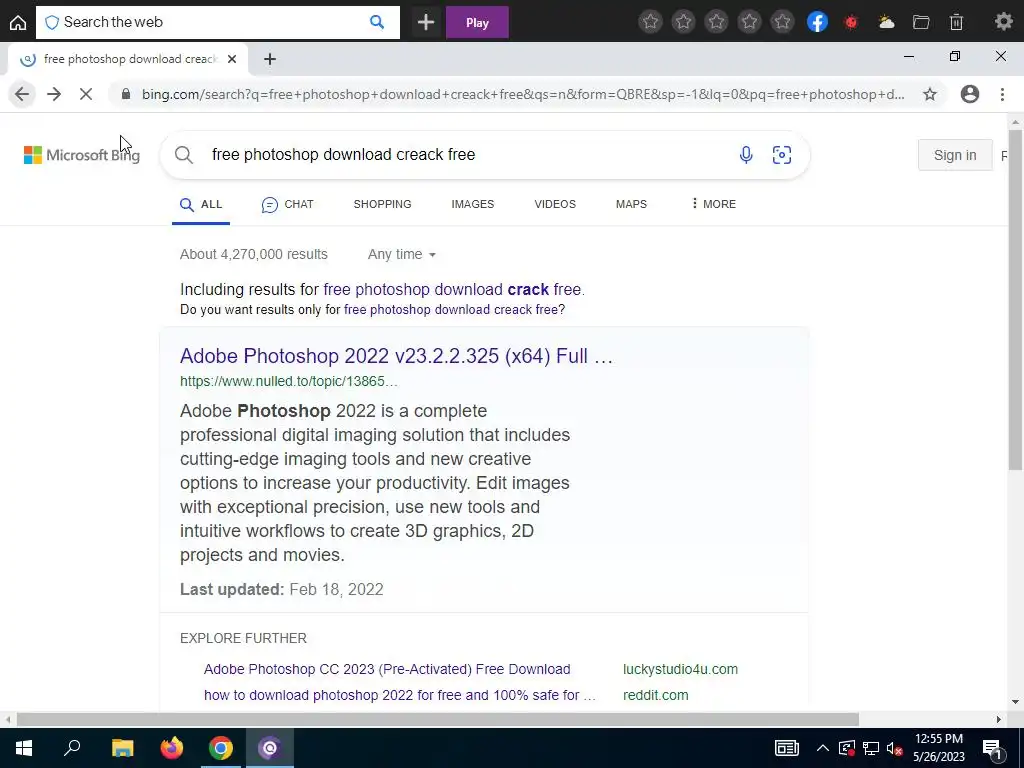Open taskbar search magnifier
The width and height of the screenshot is (1024, 768).
coord(72,748)
